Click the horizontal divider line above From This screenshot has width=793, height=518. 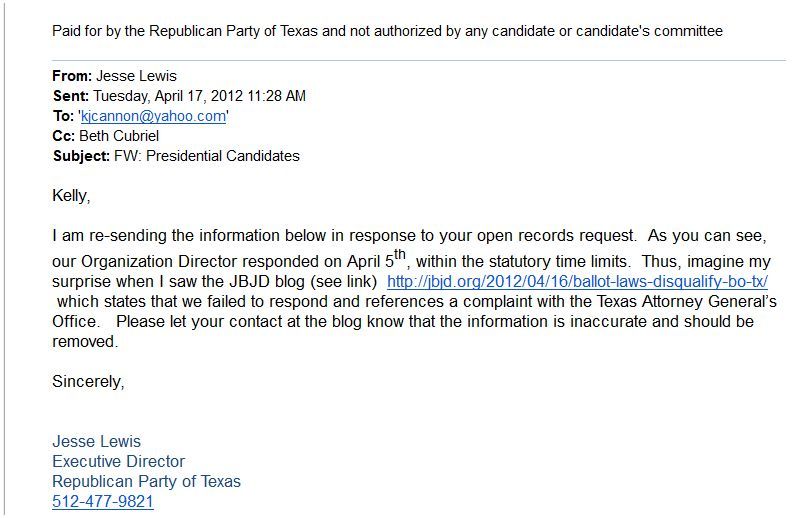419,61
